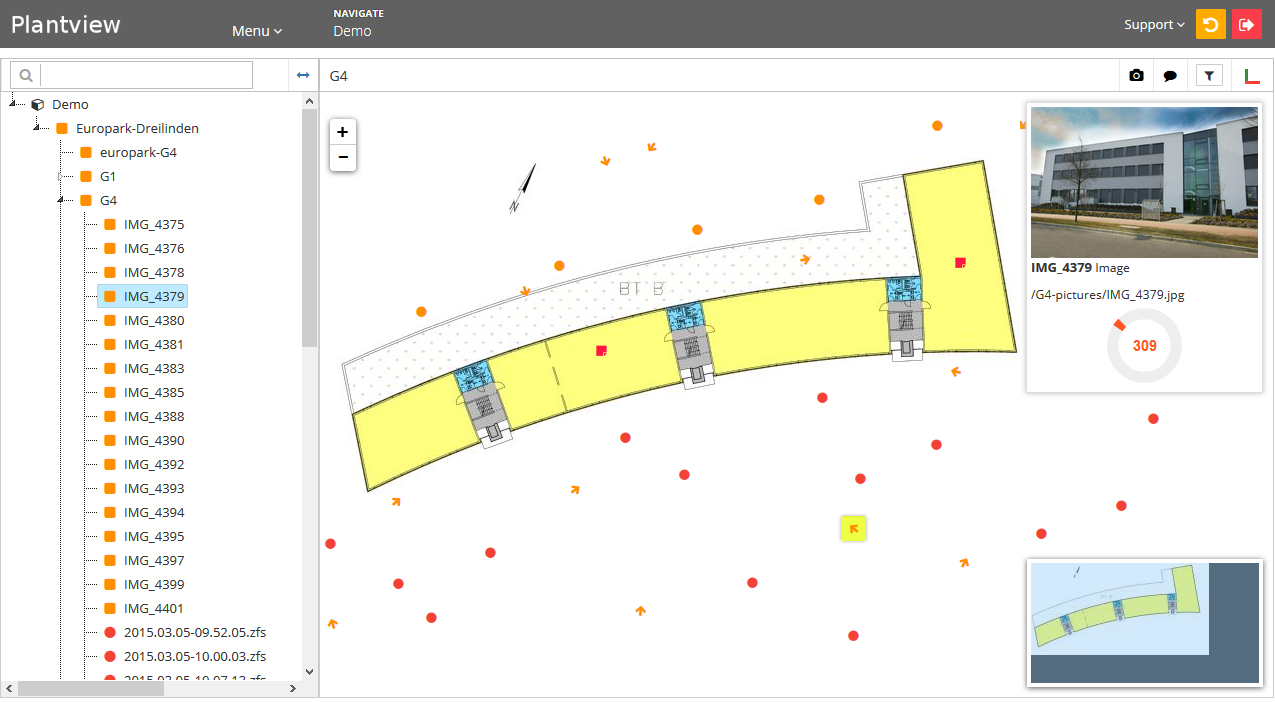This screenshot has width=1275, height=702.
Task: Click the camera snapshot icon
Action: pyautogui.click(x=1136, y=76)
